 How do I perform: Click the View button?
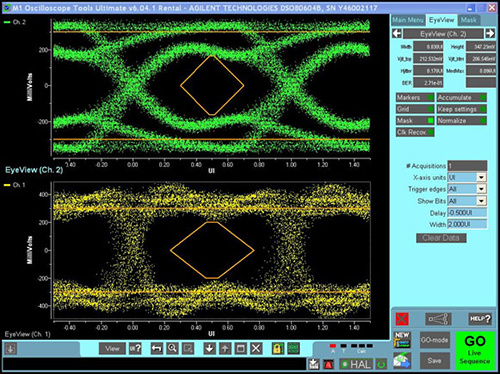point(112,349)
